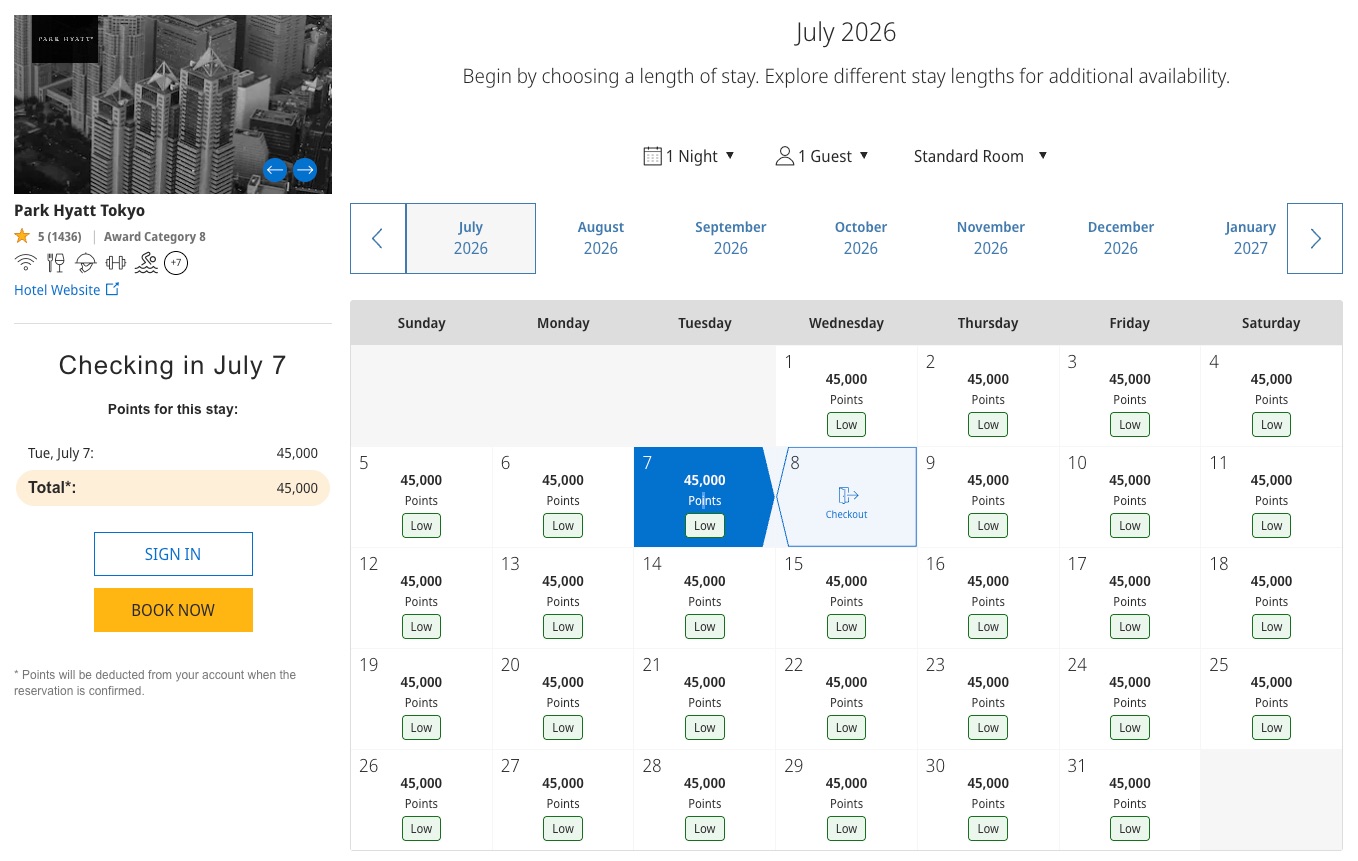Click the concierge bell amenity icon
Screen dimensions: 1358x861
pyautogui.click(x=86, y=263)
